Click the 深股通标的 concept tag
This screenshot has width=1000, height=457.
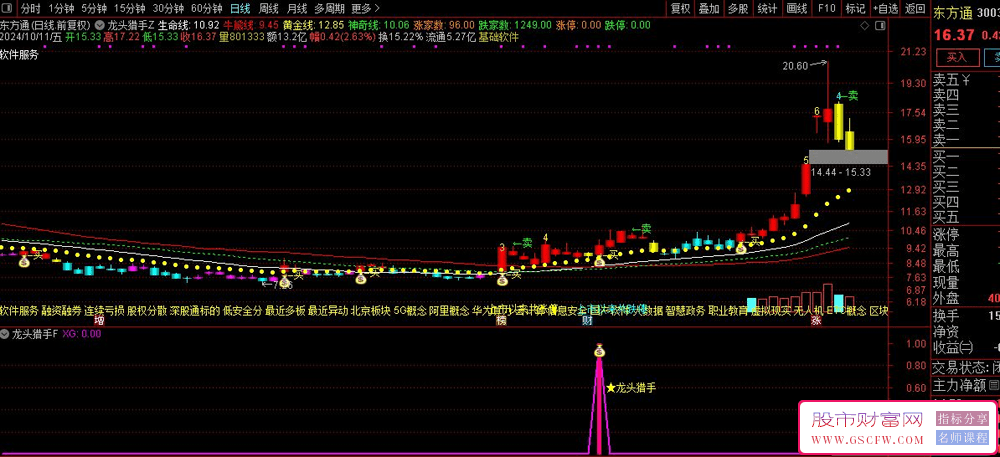195,311
